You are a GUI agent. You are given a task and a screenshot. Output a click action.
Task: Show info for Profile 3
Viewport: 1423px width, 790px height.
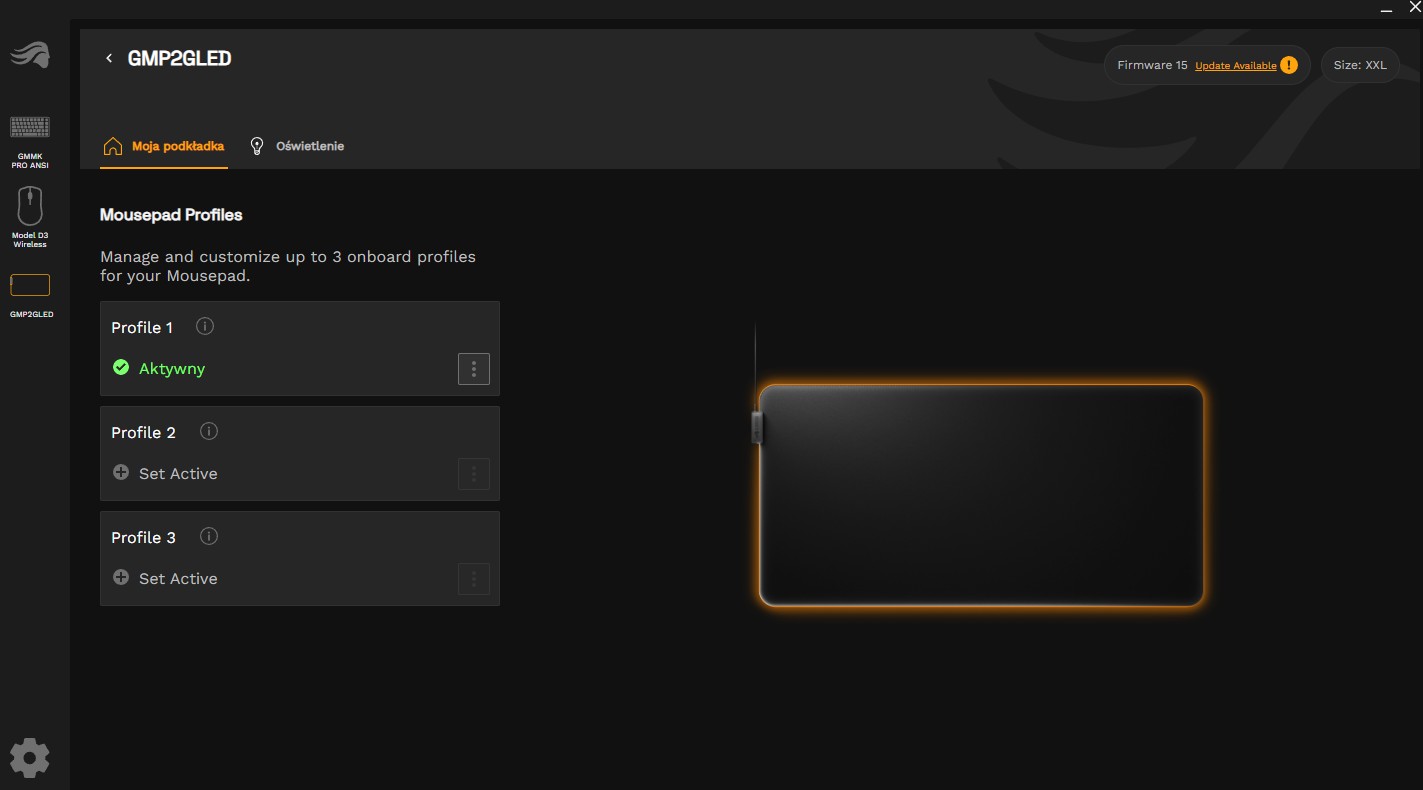point(209,537)
